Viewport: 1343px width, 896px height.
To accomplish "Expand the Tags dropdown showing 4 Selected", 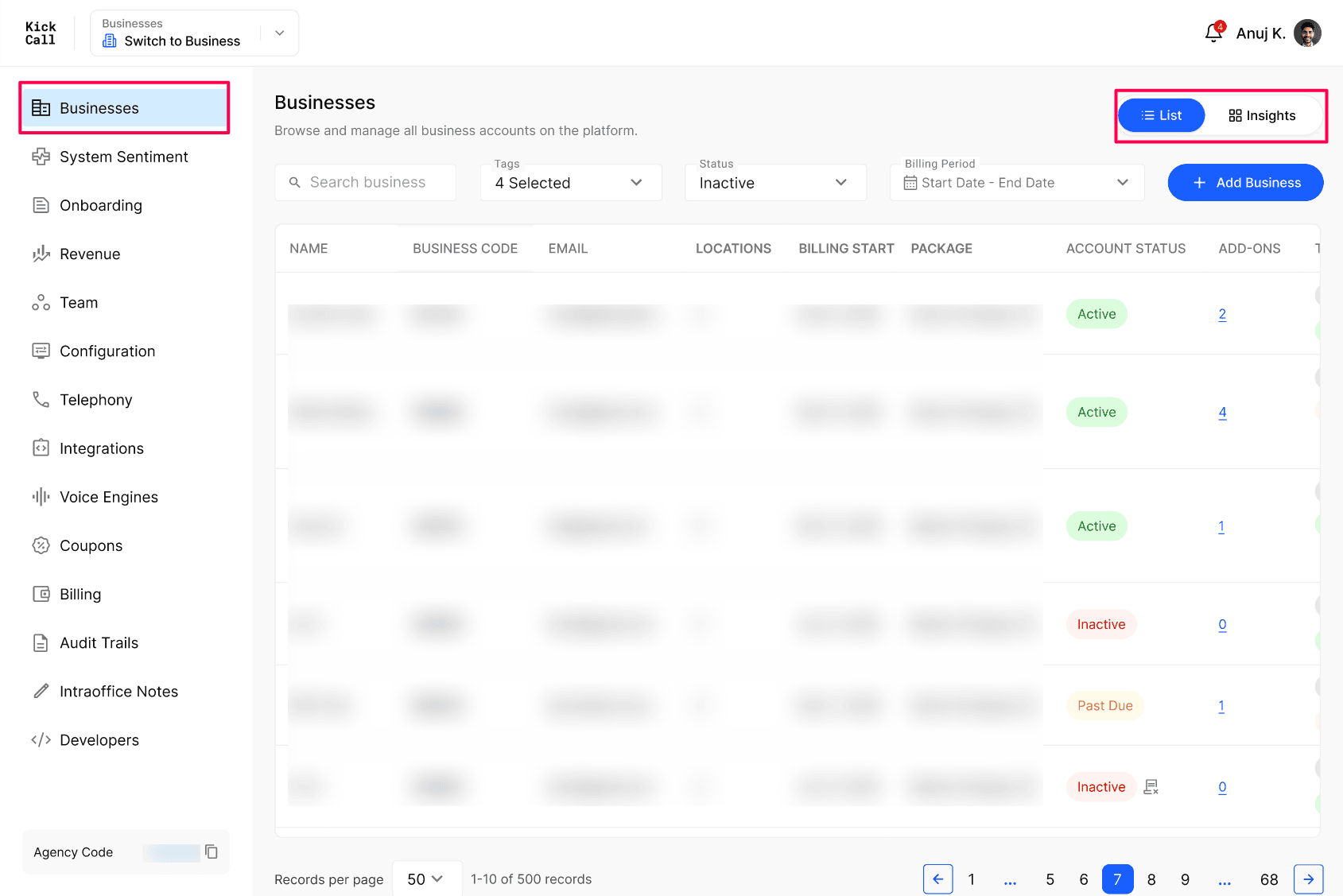I will [x=571, y=183].
